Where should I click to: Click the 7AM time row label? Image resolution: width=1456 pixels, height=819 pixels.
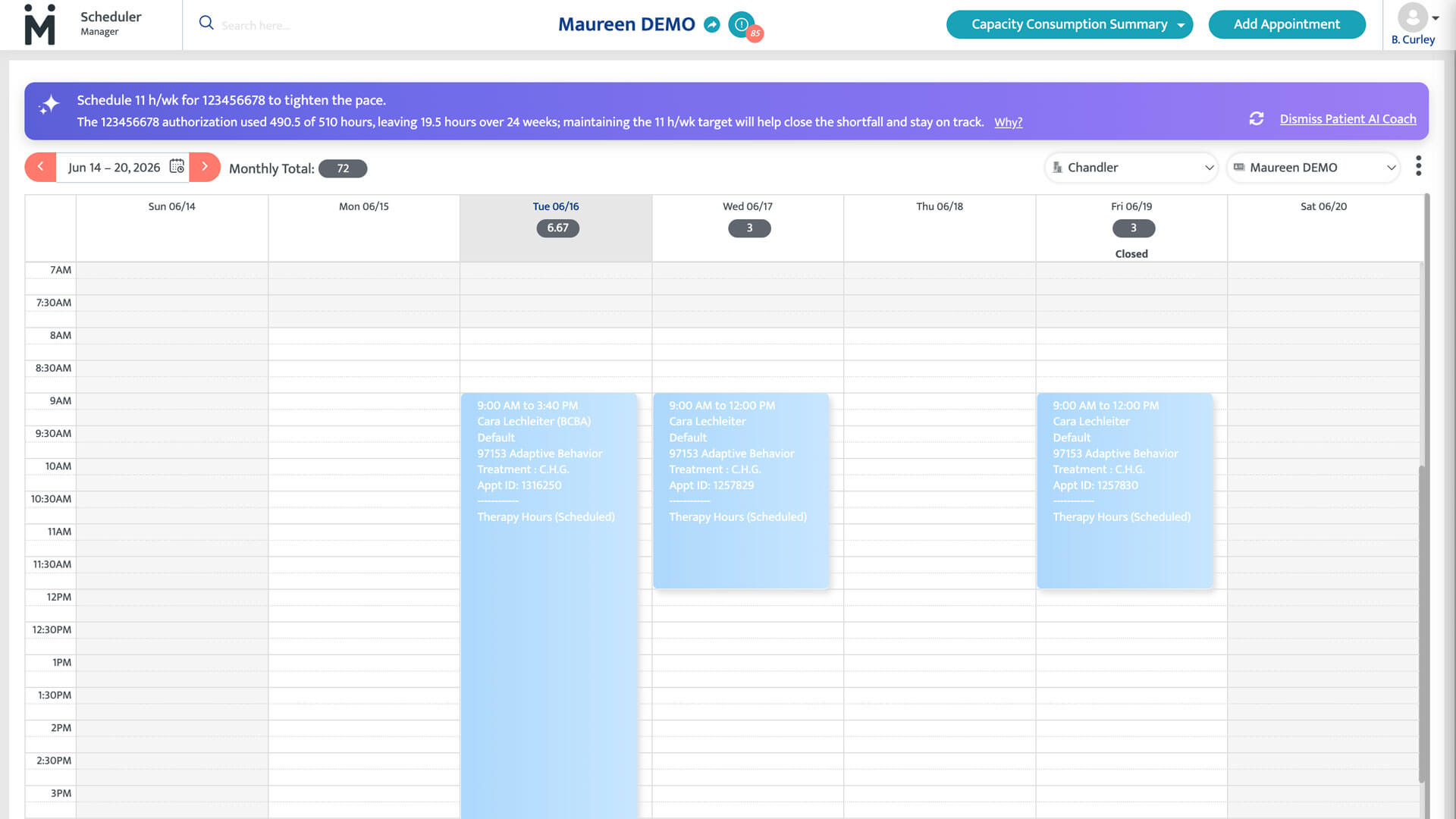click(x=60, y=270)
